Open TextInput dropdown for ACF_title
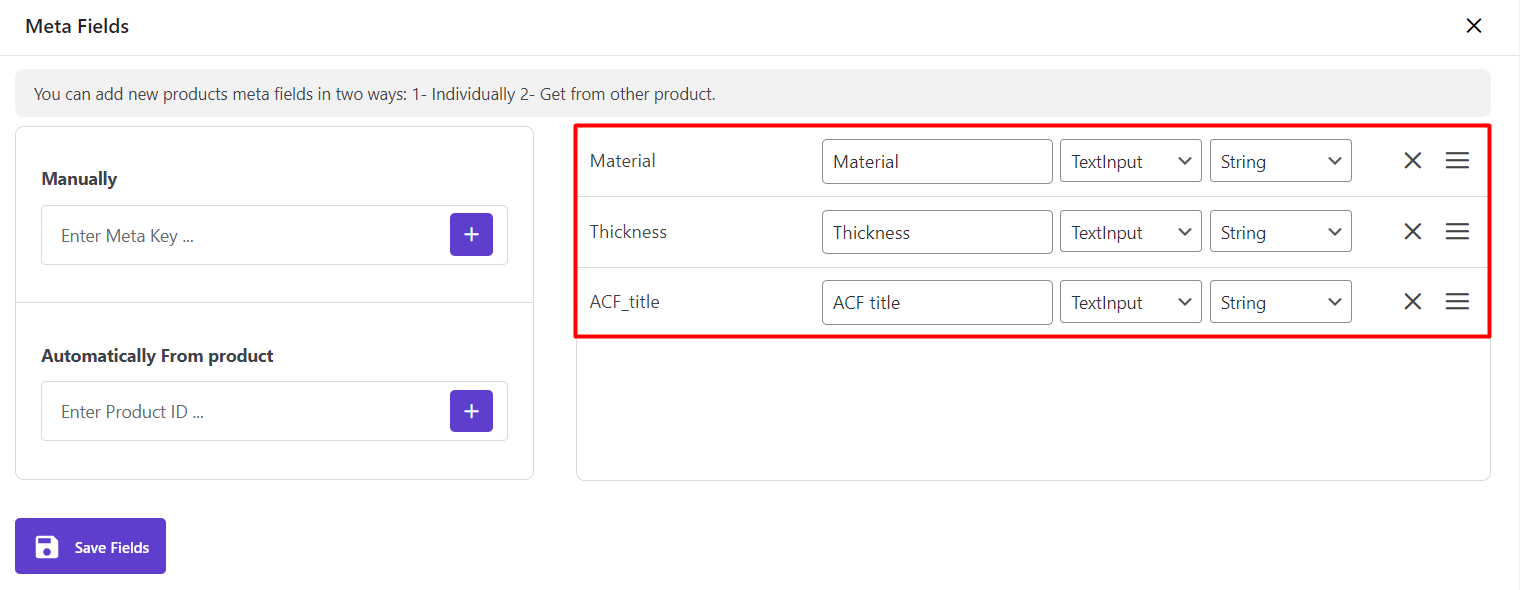1520x590 pixels. click(1130, 302)
